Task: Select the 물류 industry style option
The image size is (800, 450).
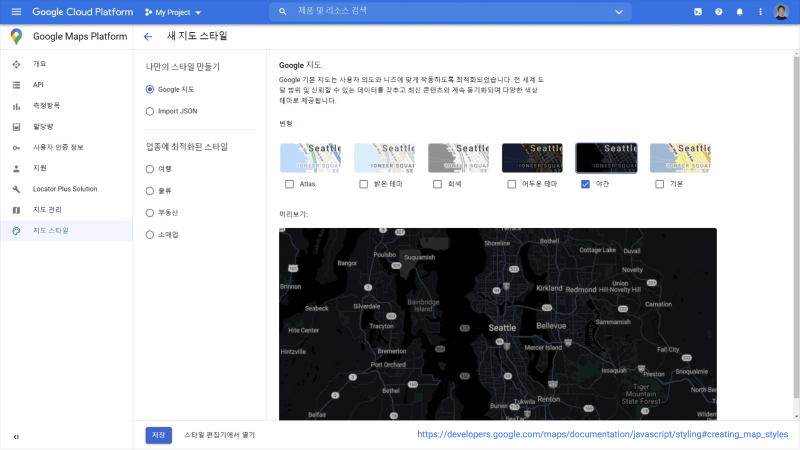Action: coord(149,191)
